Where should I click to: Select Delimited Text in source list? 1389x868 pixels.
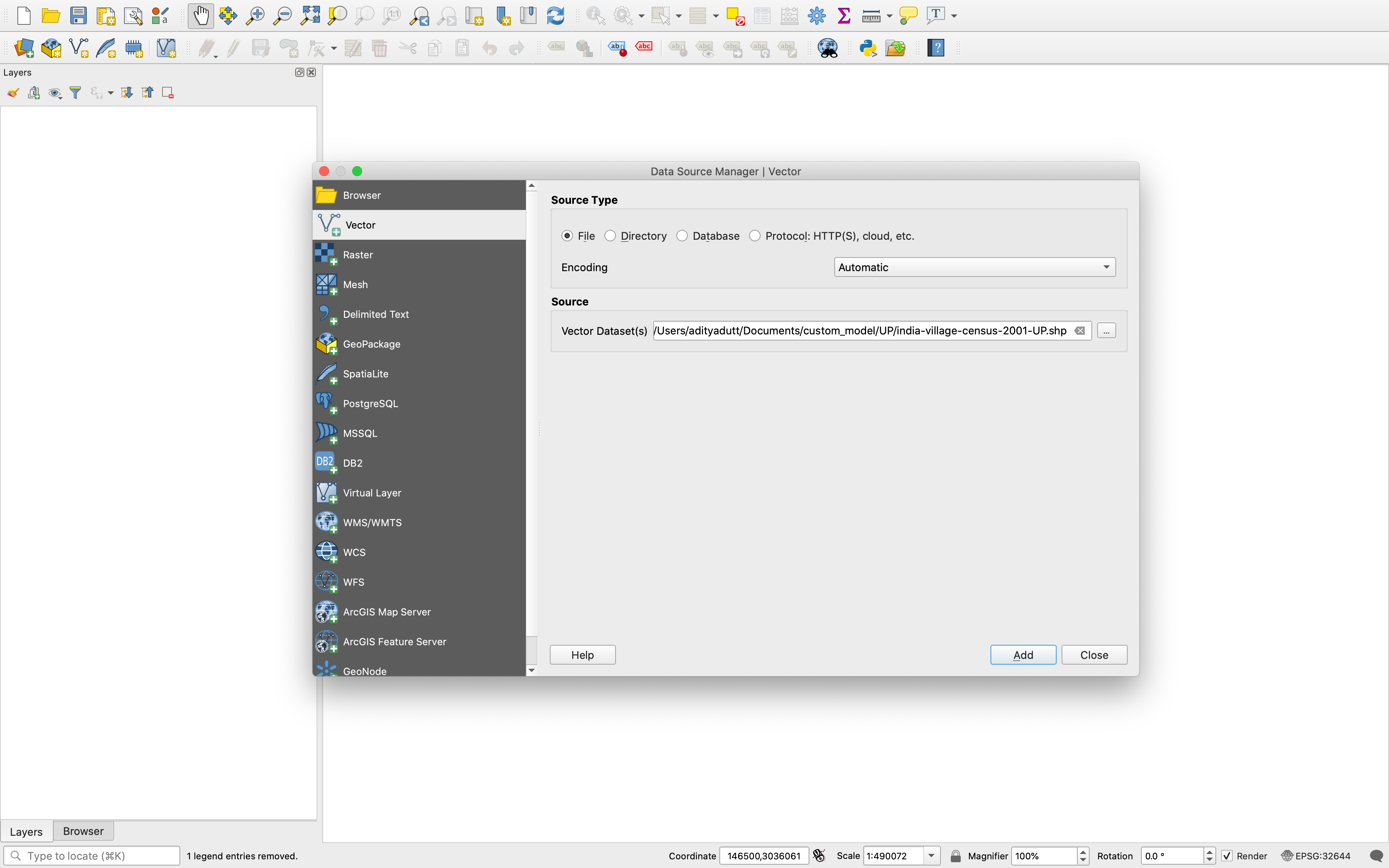[376, 314]
